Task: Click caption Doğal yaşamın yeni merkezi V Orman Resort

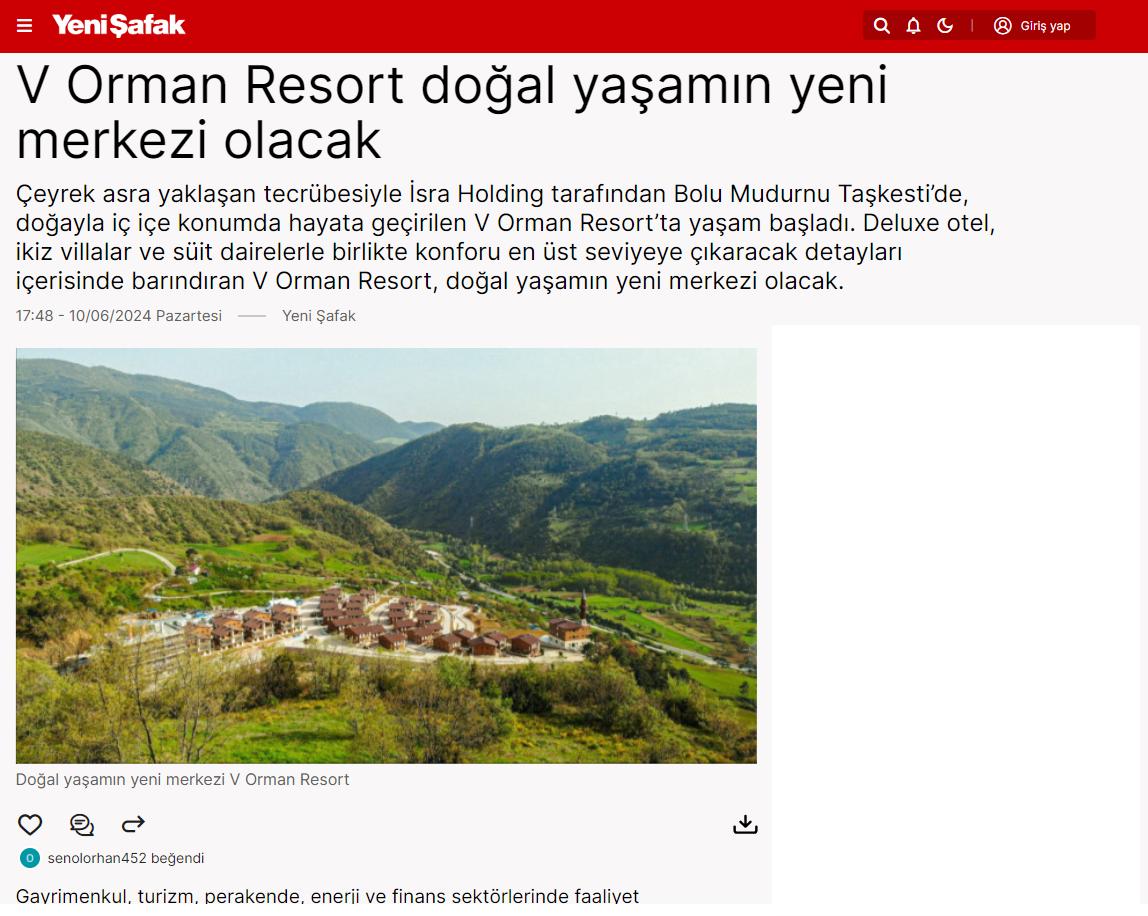Action: point(182,779)
